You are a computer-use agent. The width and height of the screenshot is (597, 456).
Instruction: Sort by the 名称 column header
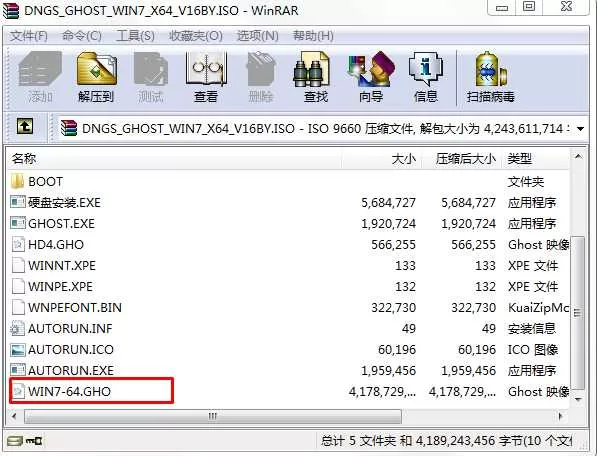tap(174, 159)
